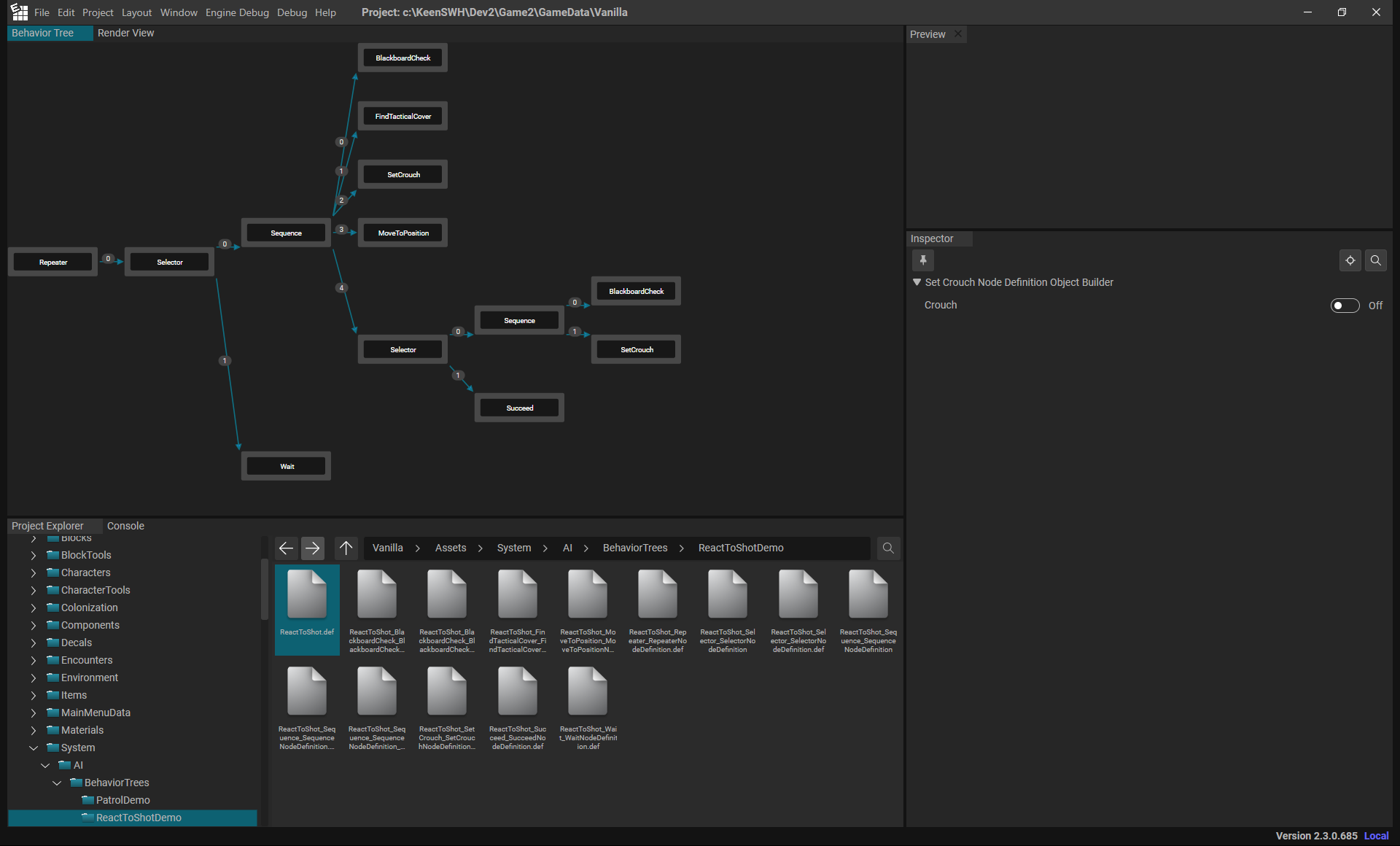Click the Inspector locate target icon
Screen dimensions: 1400x846
tap(1350, 260)
